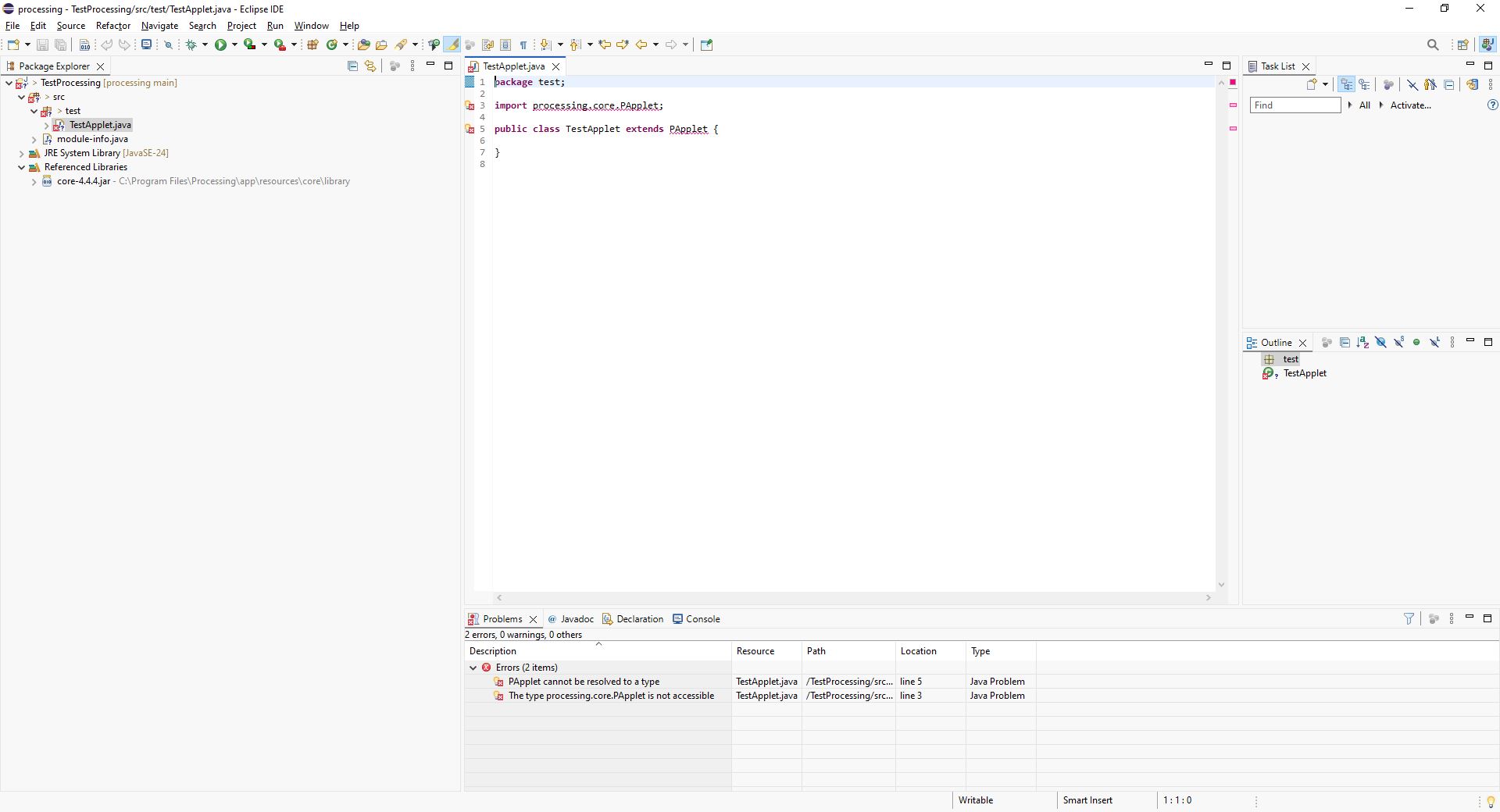Screen dimensions: 1500x812
Task: Click the Location column header
Action: (930, 651)
